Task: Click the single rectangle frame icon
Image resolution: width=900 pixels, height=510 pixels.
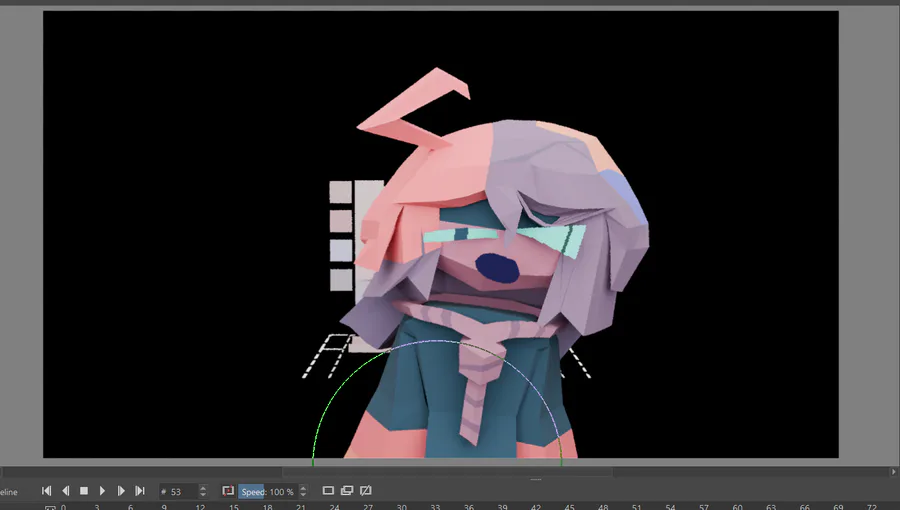Action: pos(328,490)
